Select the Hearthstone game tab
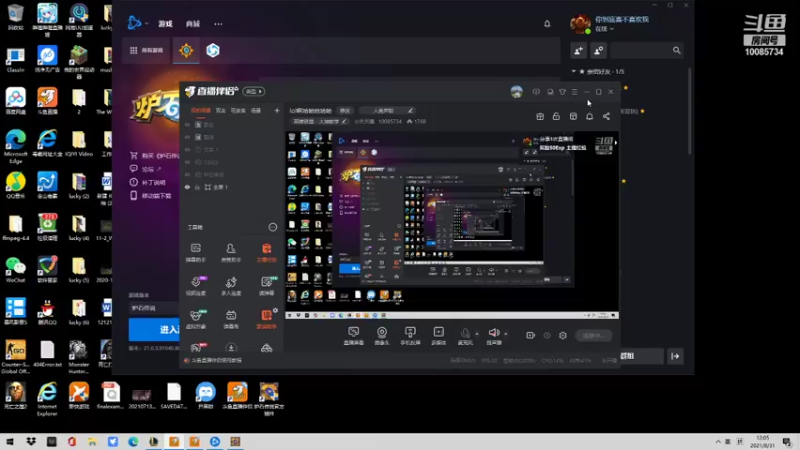Viewport: 800px width, 450px height. click(186, 50)
